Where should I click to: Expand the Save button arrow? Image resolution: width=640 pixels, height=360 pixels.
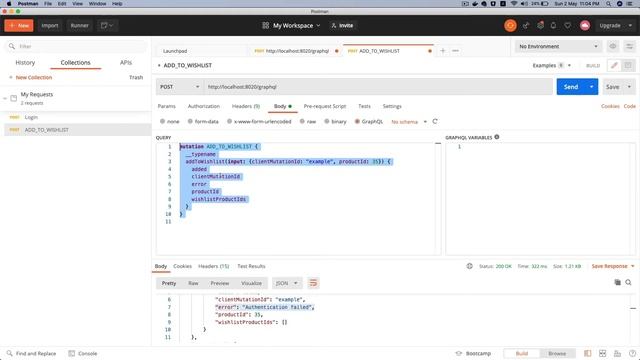click(629, 87)
